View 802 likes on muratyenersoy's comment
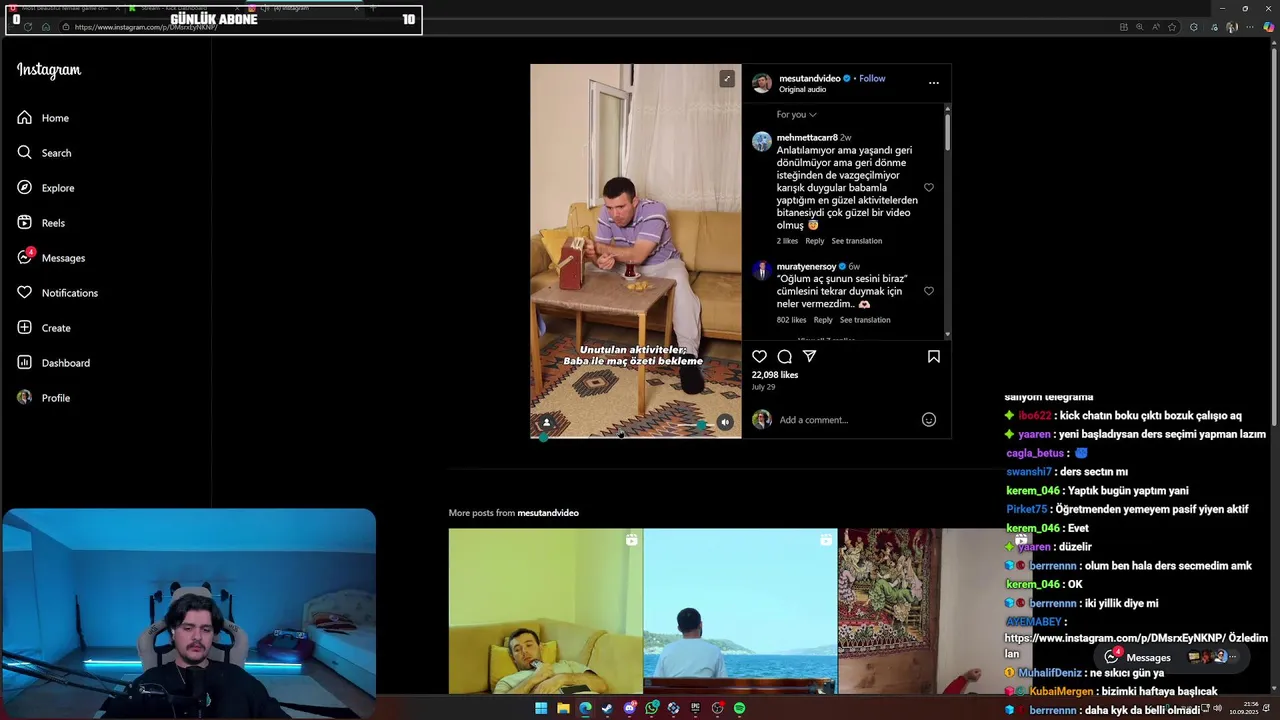The width and height of the screenshot is (1280, 720). [791, 320]
